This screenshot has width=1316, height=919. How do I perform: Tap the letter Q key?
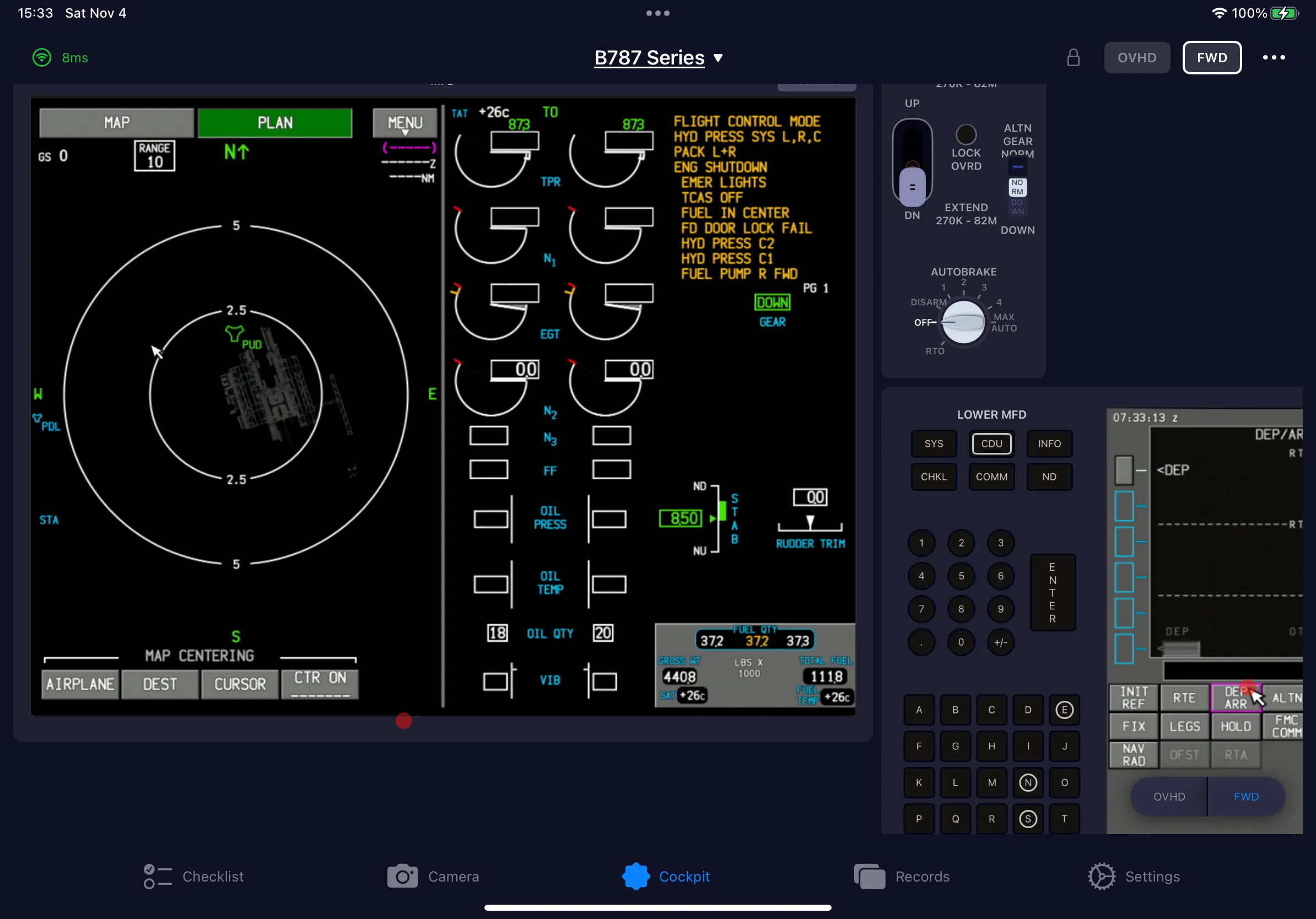[956, 819]
